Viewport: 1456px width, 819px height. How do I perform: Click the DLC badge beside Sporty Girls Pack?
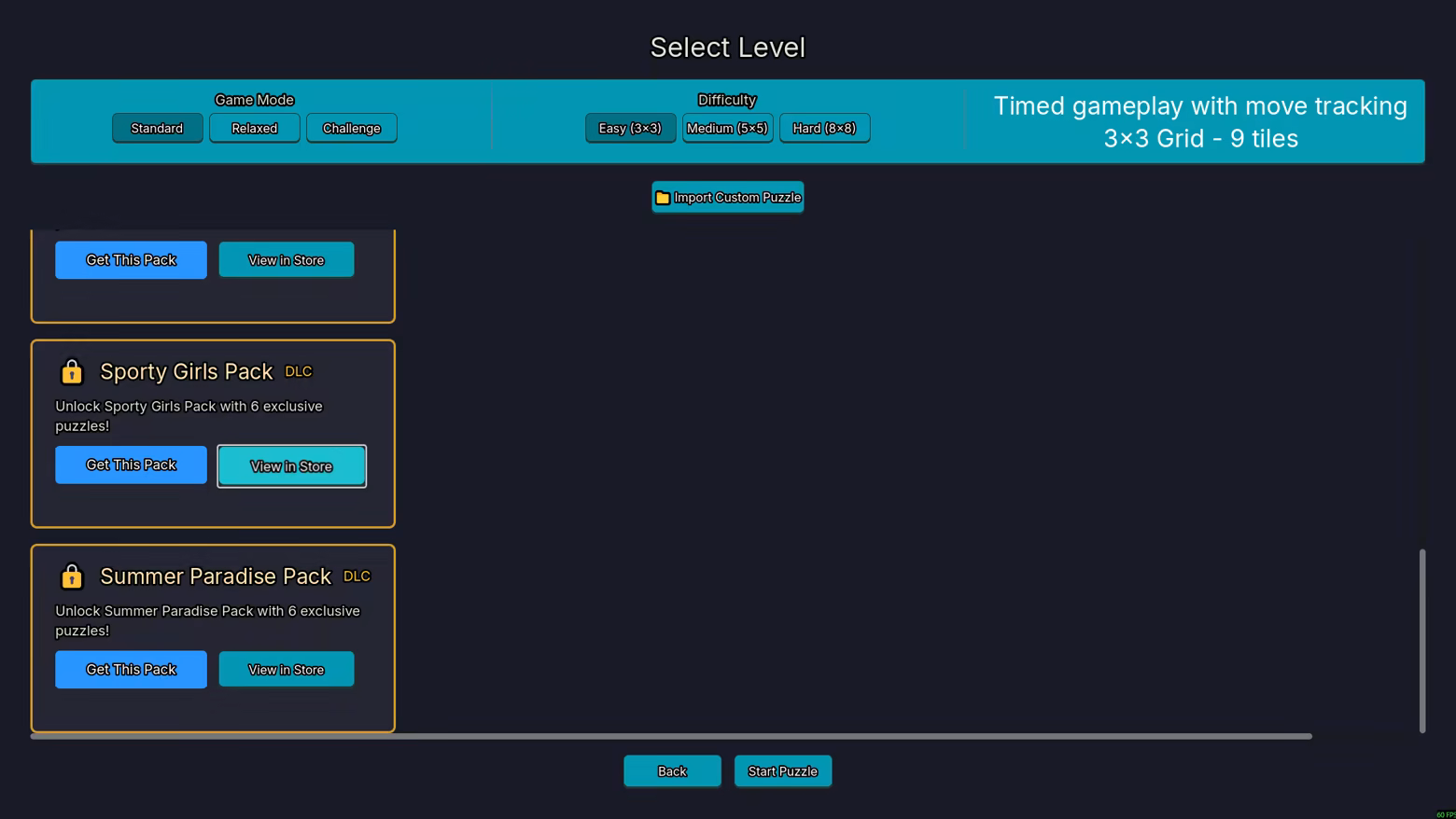click(x=298, y=371)
